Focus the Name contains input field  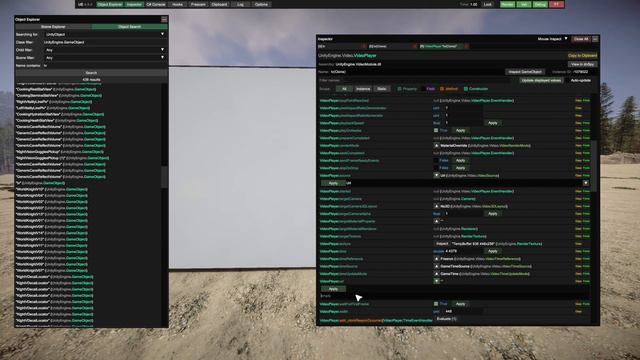(105, 65)
